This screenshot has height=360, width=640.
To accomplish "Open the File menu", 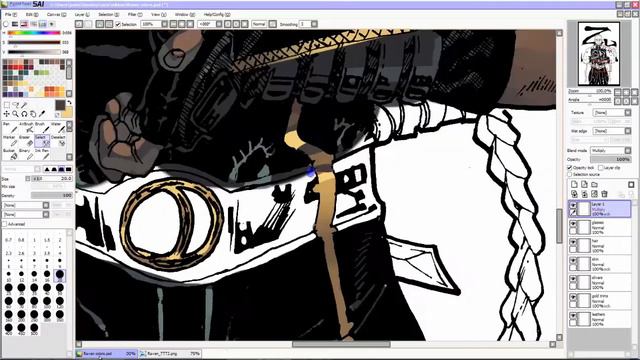I will pyautogui.click(x=10, y=14).
